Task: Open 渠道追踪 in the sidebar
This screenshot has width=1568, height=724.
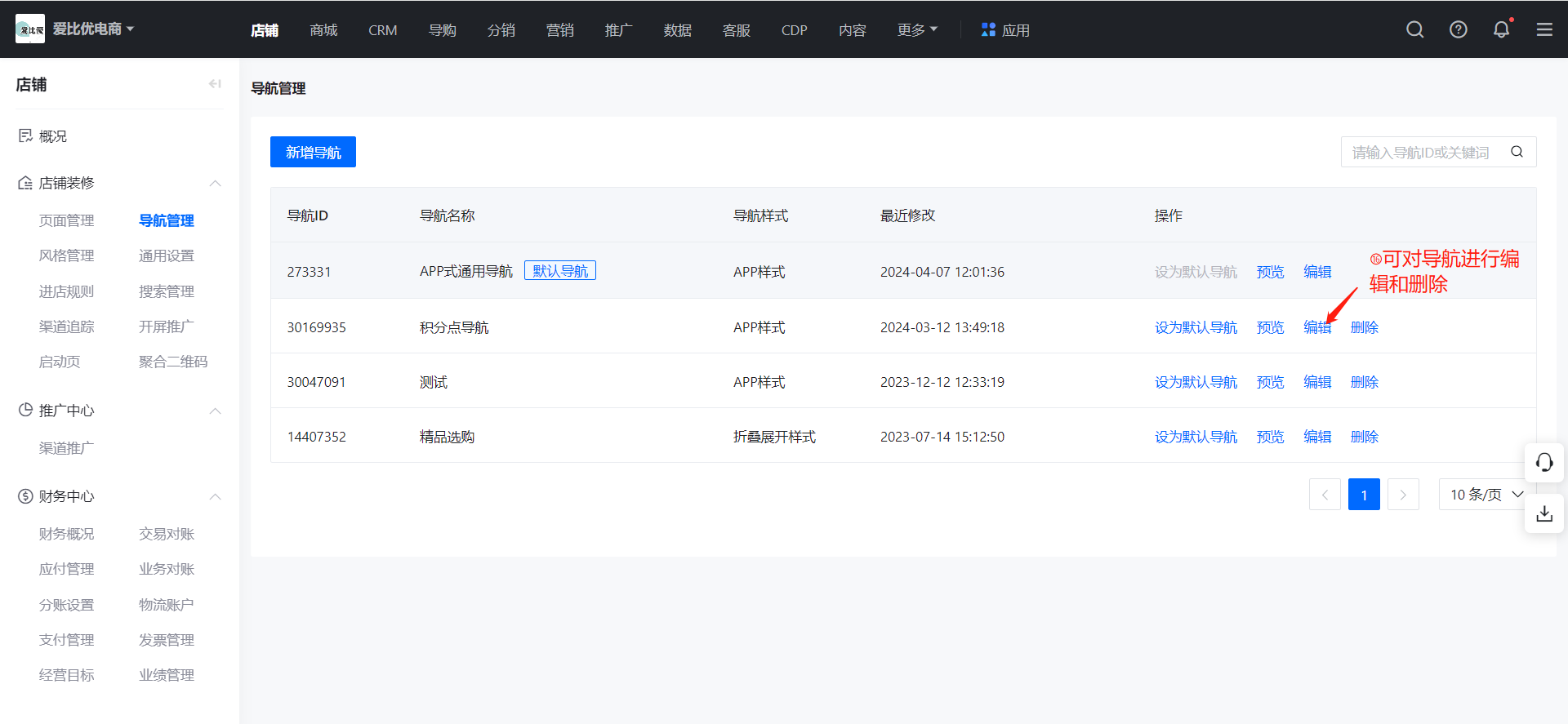Action: 66,326
